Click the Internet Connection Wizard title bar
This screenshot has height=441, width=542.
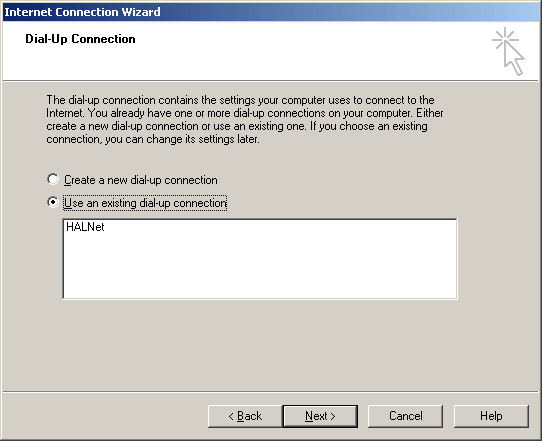pos(271,12)
